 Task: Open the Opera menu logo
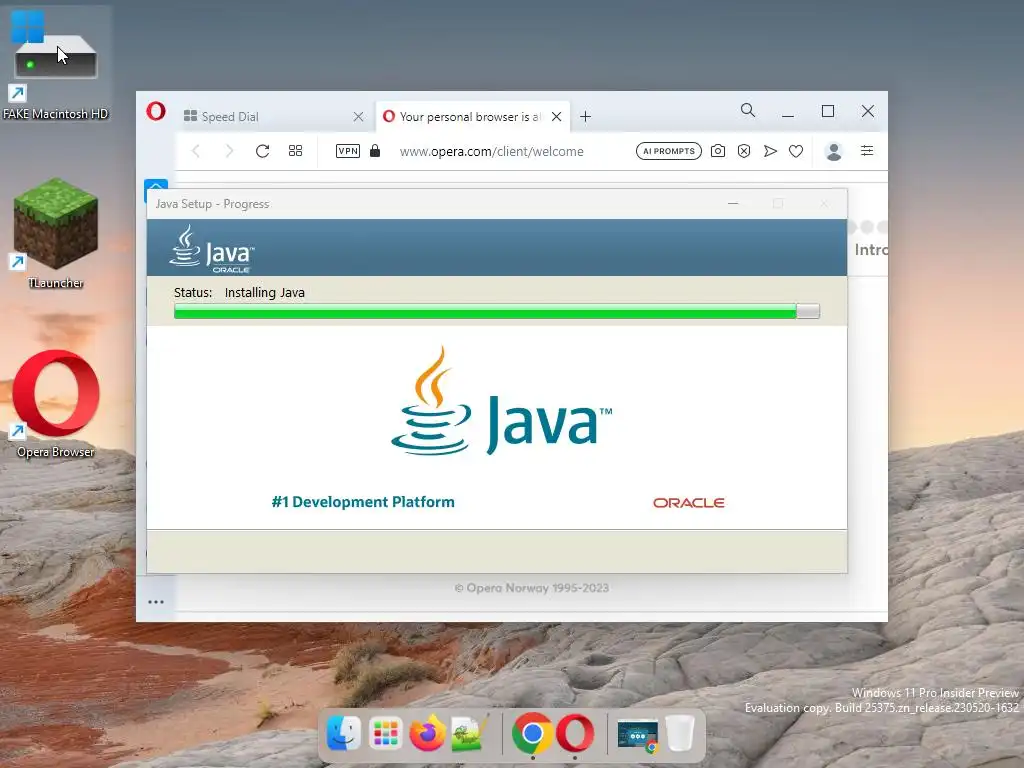(155, 111)
